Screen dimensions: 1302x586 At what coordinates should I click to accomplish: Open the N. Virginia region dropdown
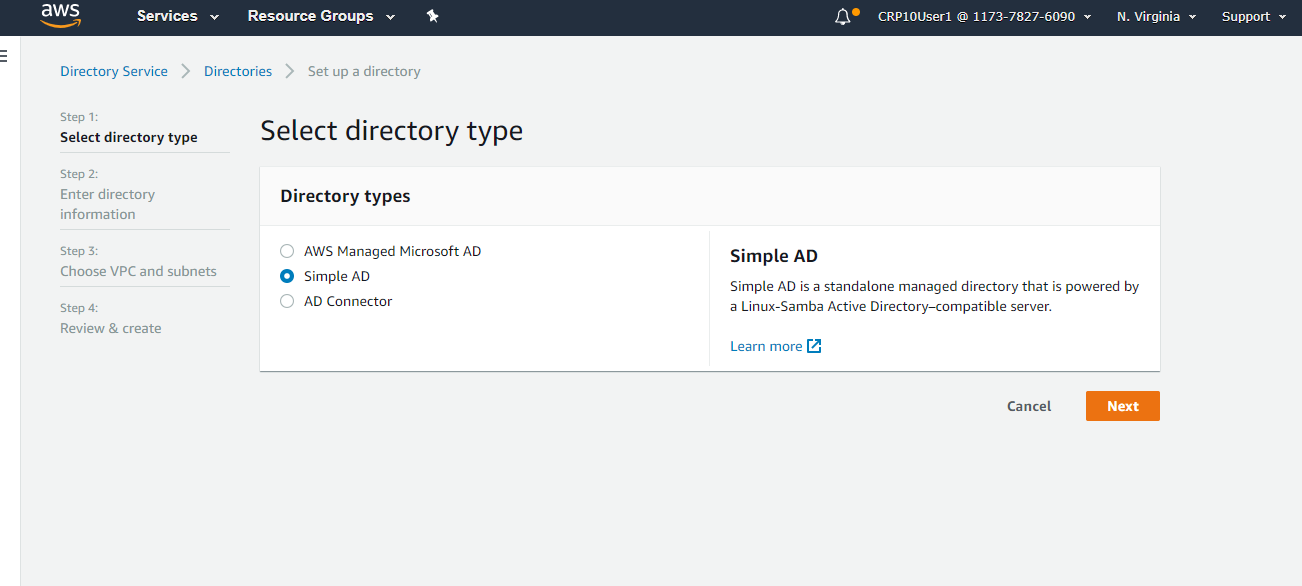coord(1156,16)
